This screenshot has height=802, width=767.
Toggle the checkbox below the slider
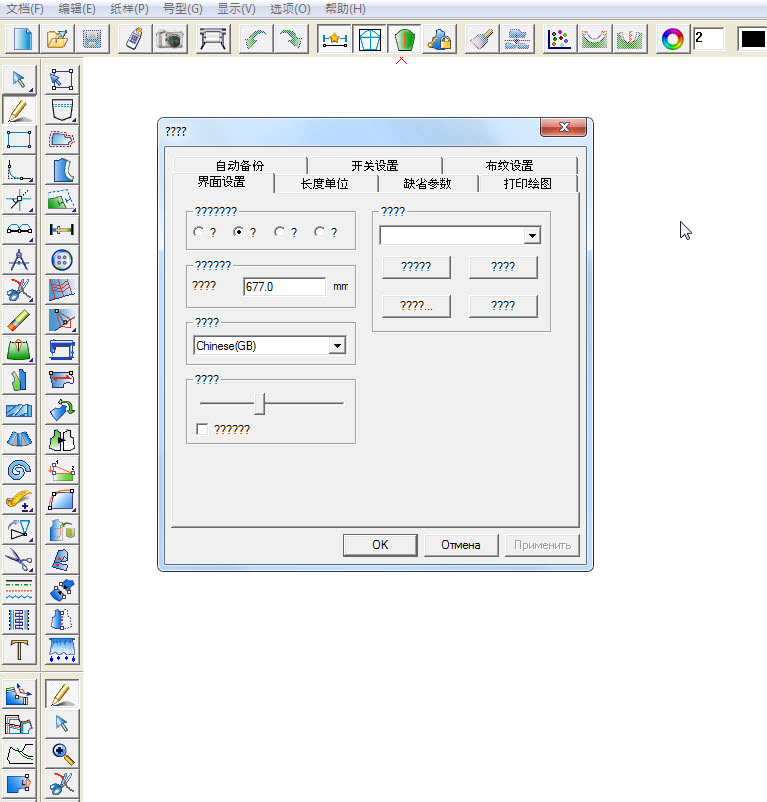point(203,429)
